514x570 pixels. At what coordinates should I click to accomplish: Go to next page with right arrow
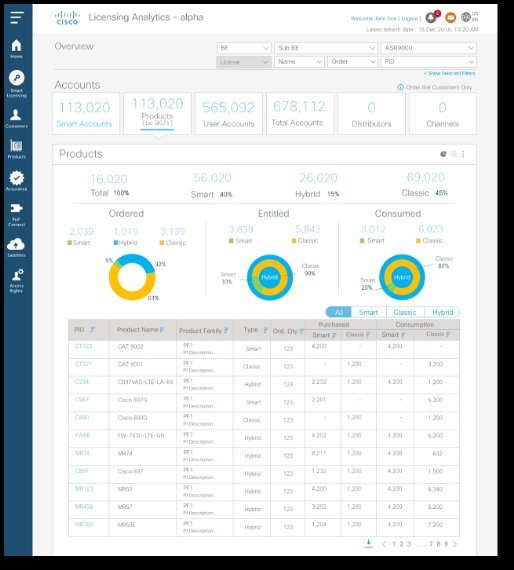point(454,544)
